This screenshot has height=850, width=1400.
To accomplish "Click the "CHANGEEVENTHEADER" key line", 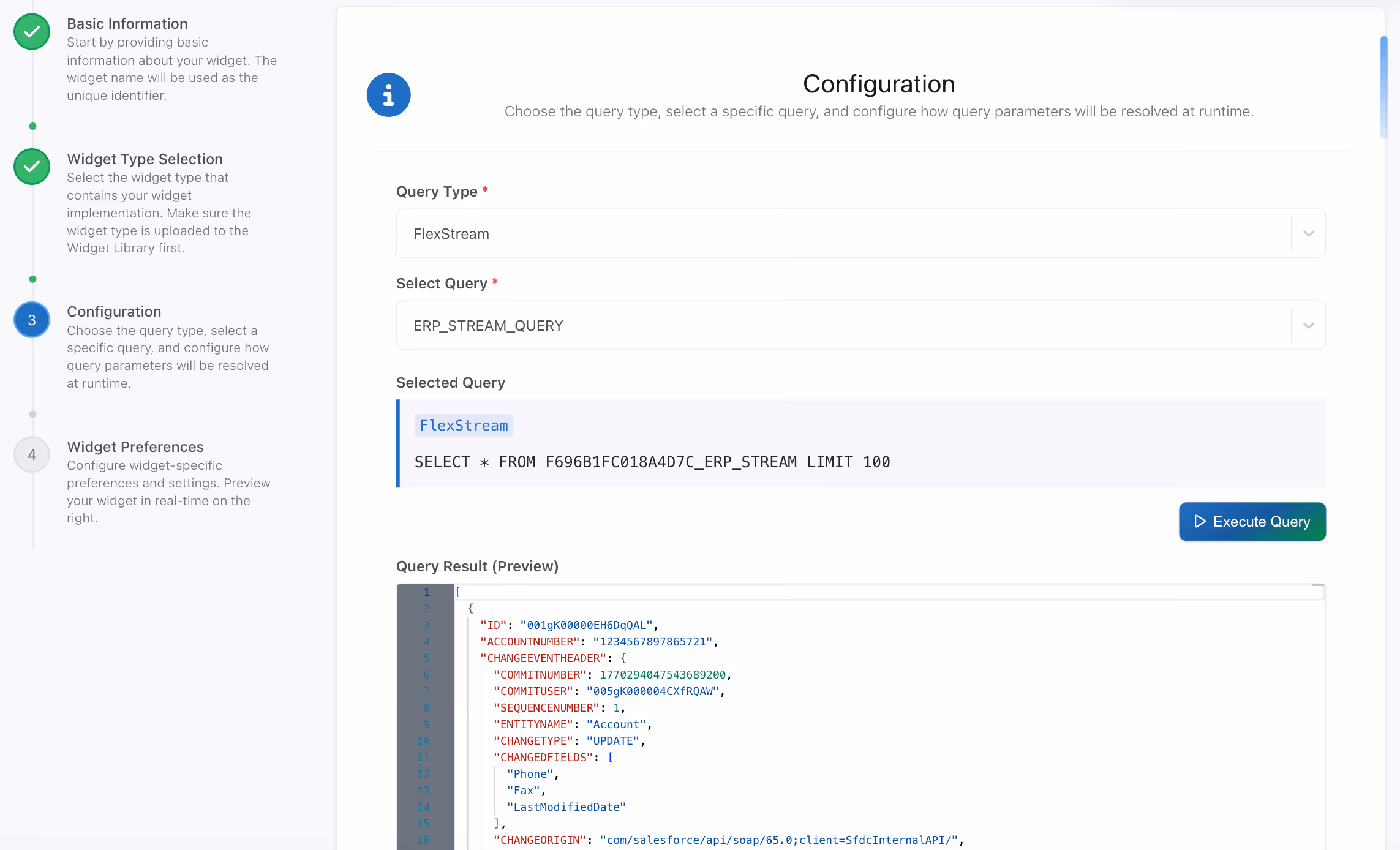I will [553, 658].
